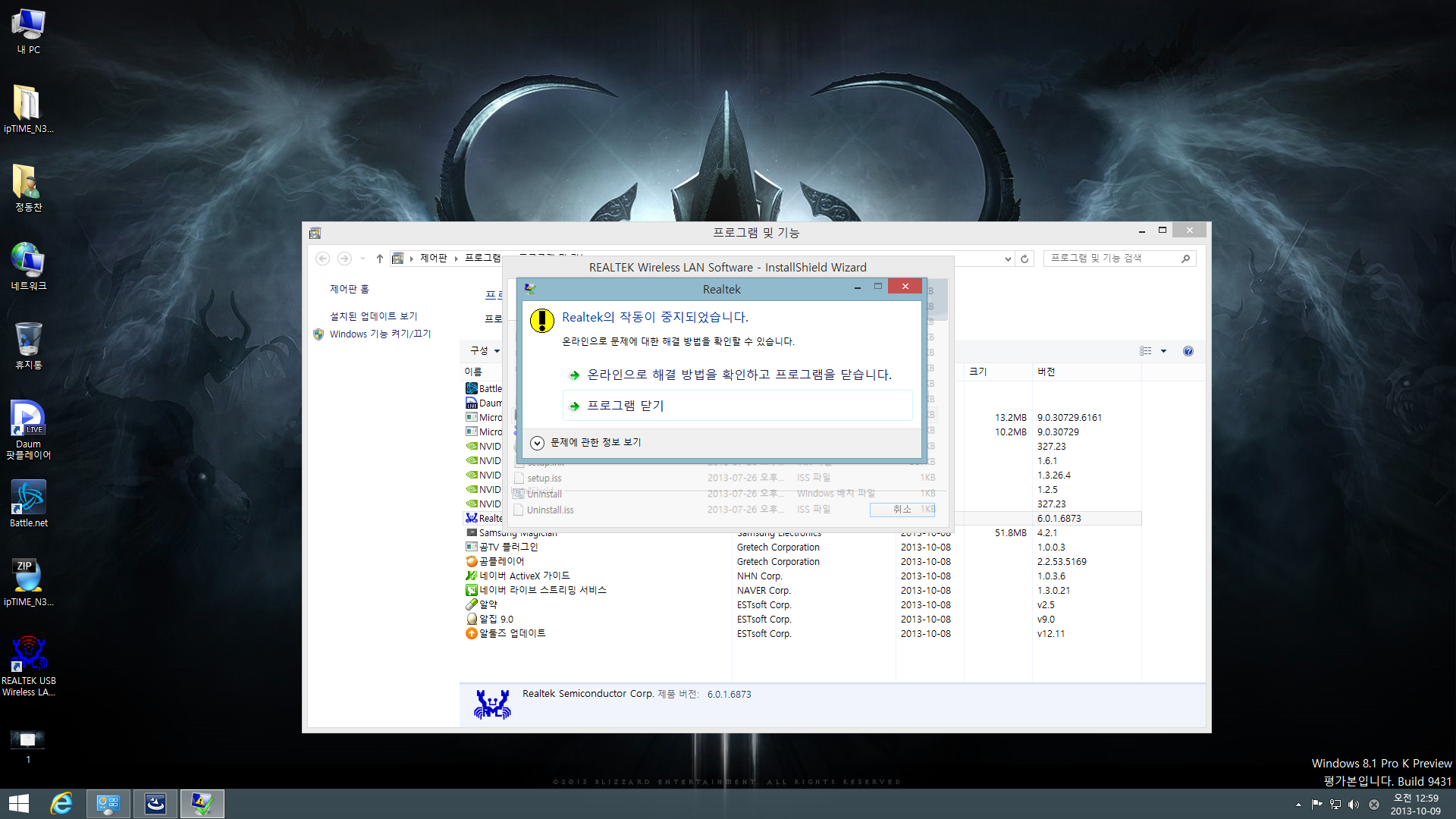The image size is (1456, 819).
Task: Open 설치된 업데이트 보기 link
Action: point(374,316)
